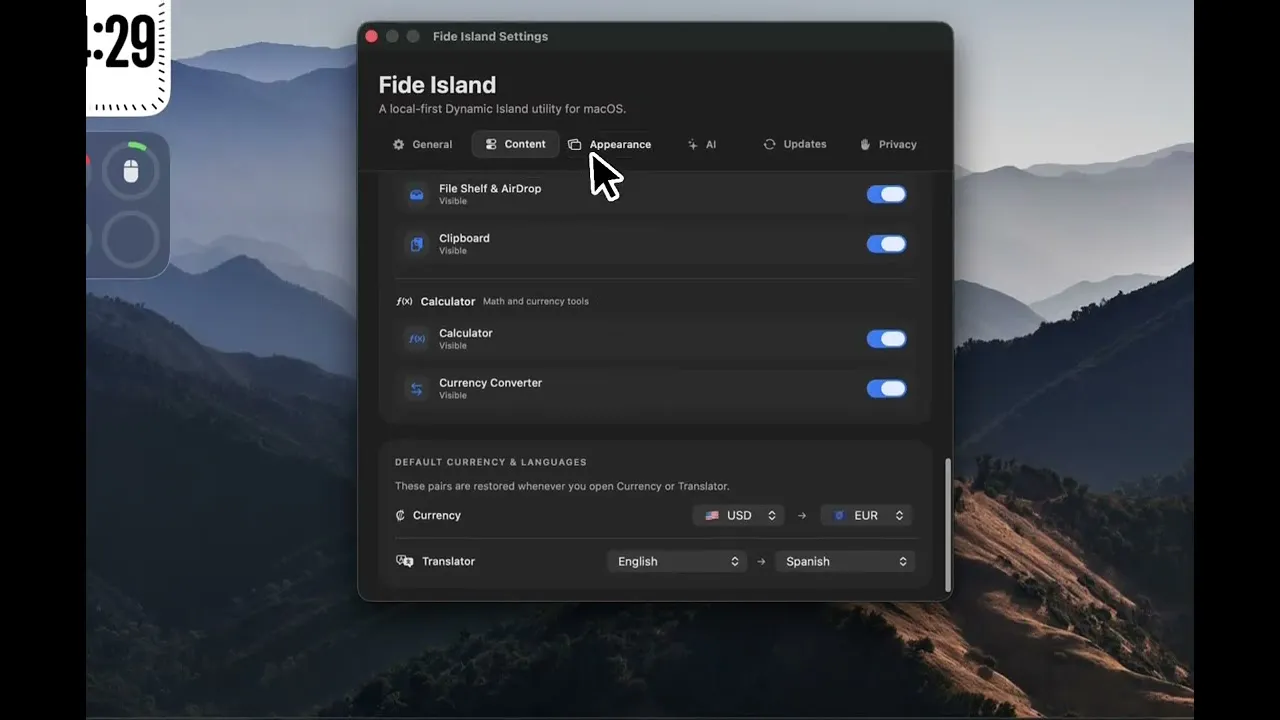
Task: Click the Currency Converter arrows icon
Action: point(417,389)
